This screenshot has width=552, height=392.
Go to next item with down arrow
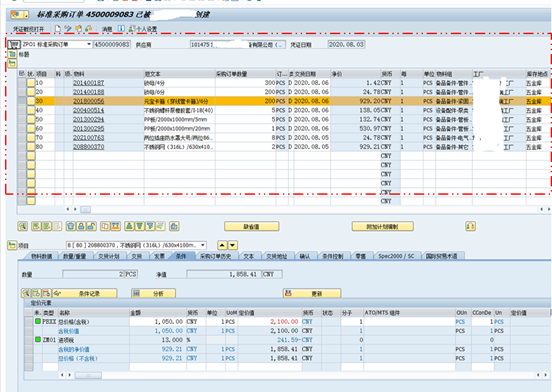[233, 245]
